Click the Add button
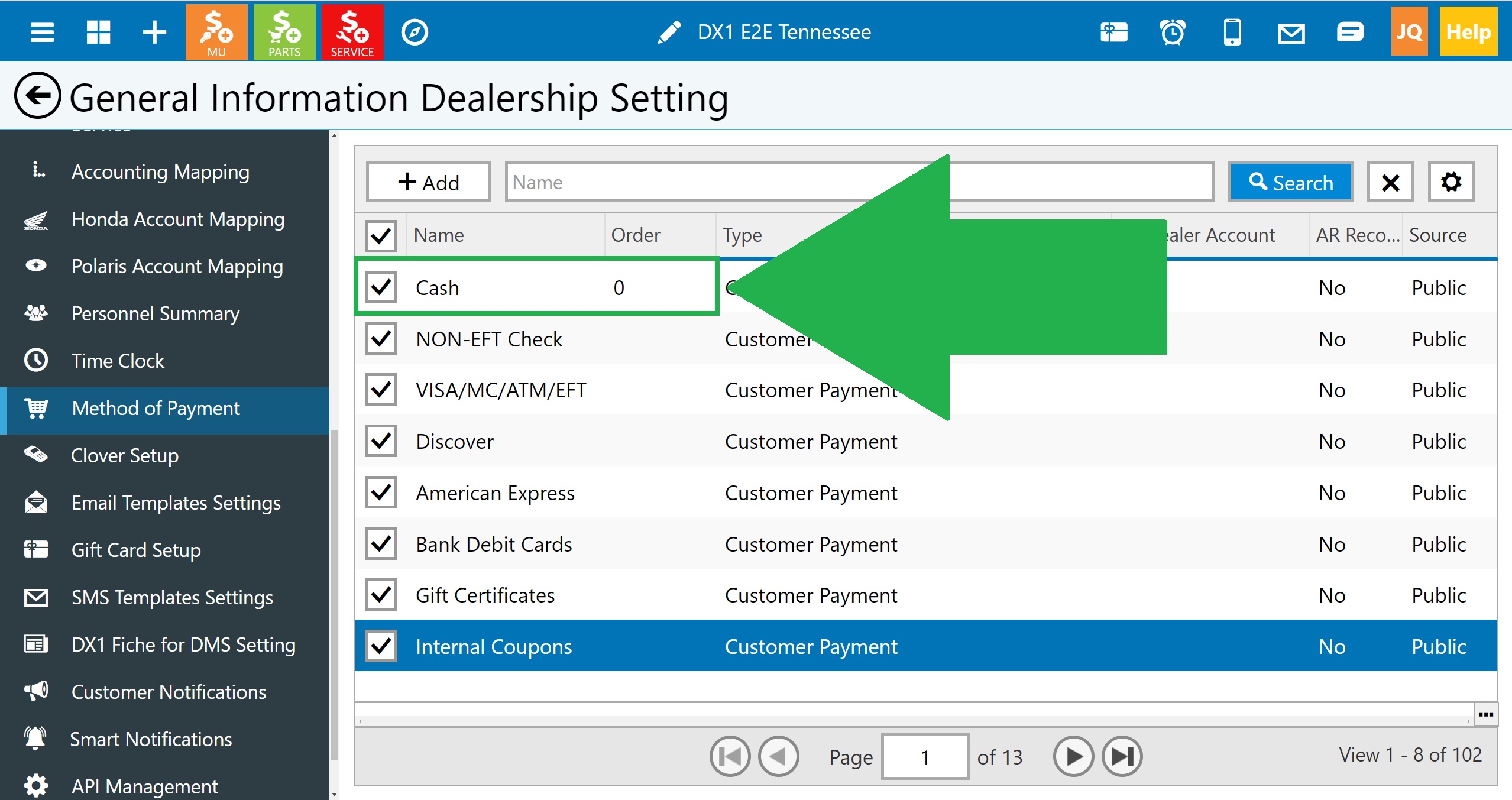The width and height of the screenshot is (1512, 800). tap(429, 182)
